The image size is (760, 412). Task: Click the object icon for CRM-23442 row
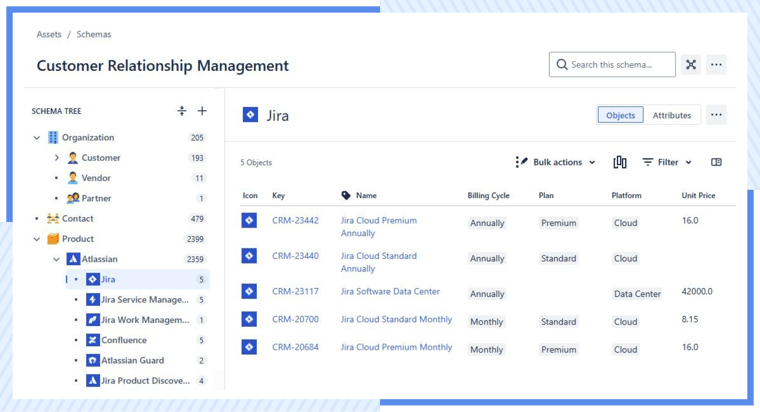coord(249,220)
